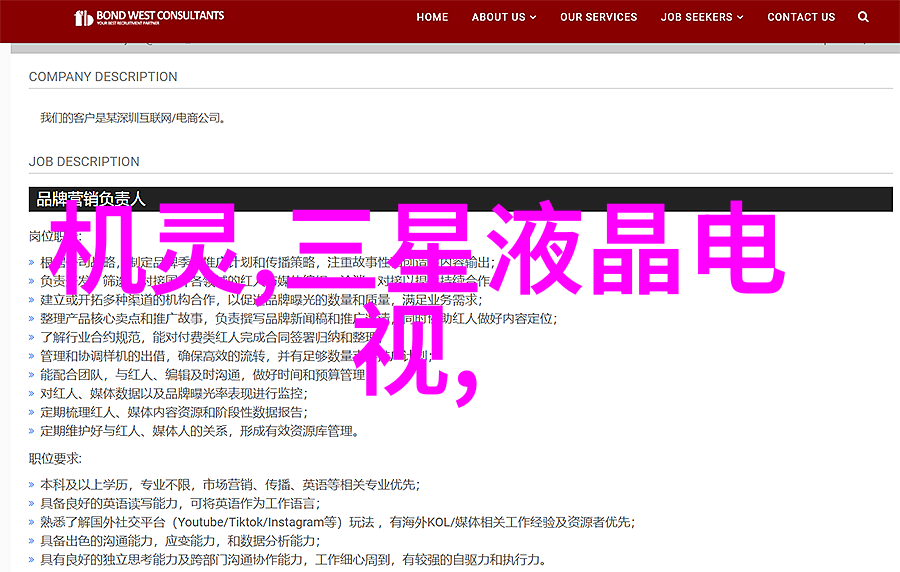Screen dimensions: 900x572
Task: Click the line 本科及以上学历, 专业不限
Action: pos(230,485)
